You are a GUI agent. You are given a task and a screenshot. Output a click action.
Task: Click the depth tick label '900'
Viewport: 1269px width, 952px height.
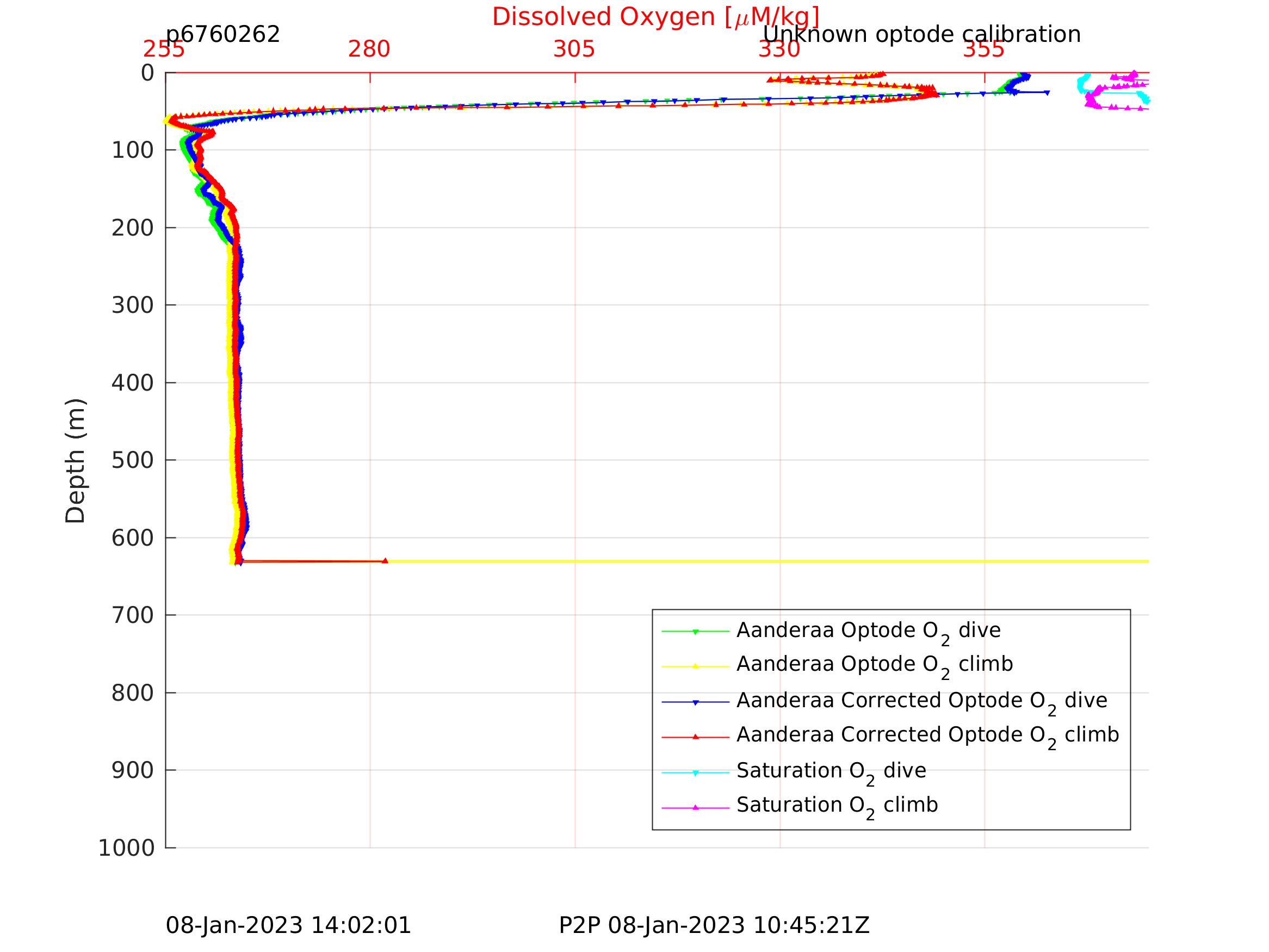[x=133, y=771]
